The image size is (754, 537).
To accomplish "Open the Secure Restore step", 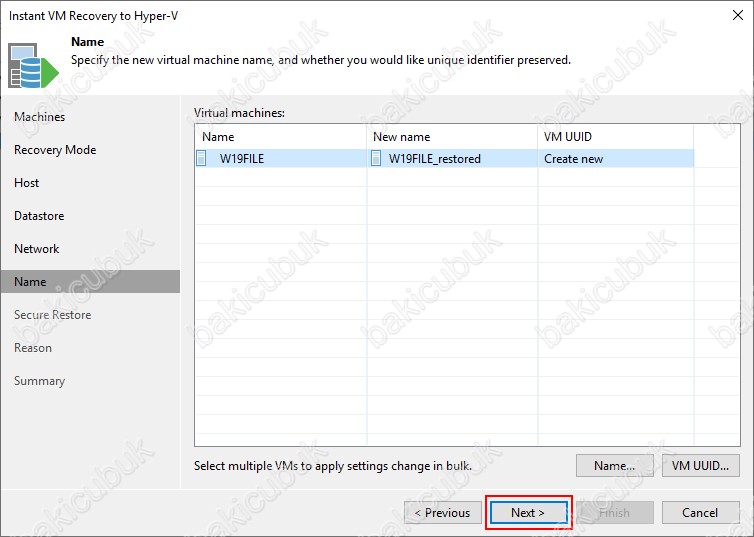I will 52,315.
